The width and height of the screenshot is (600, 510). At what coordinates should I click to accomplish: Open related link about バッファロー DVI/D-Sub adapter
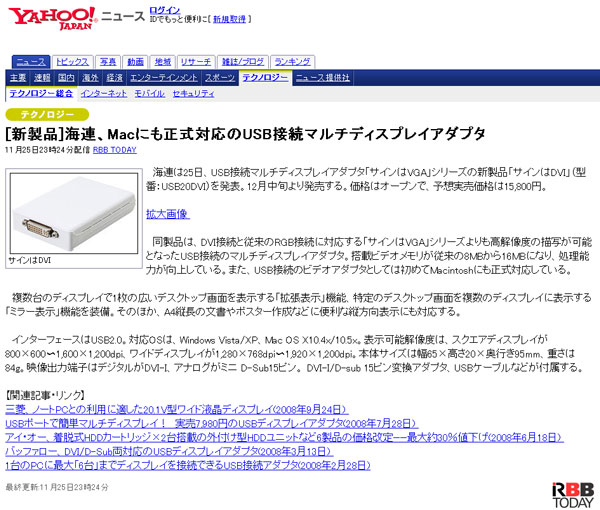(x=169, y=451)
